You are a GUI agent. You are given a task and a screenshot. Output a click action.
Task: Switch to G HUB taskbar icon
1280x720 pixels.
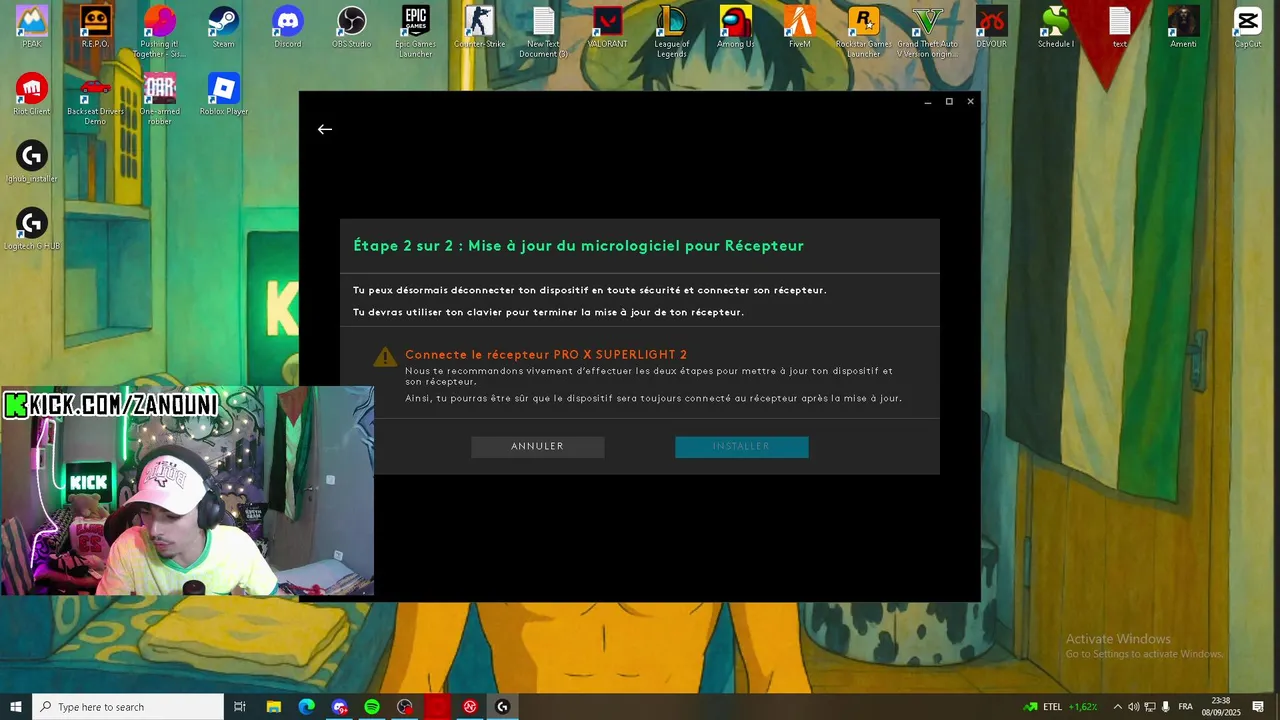tap(502, 707)
